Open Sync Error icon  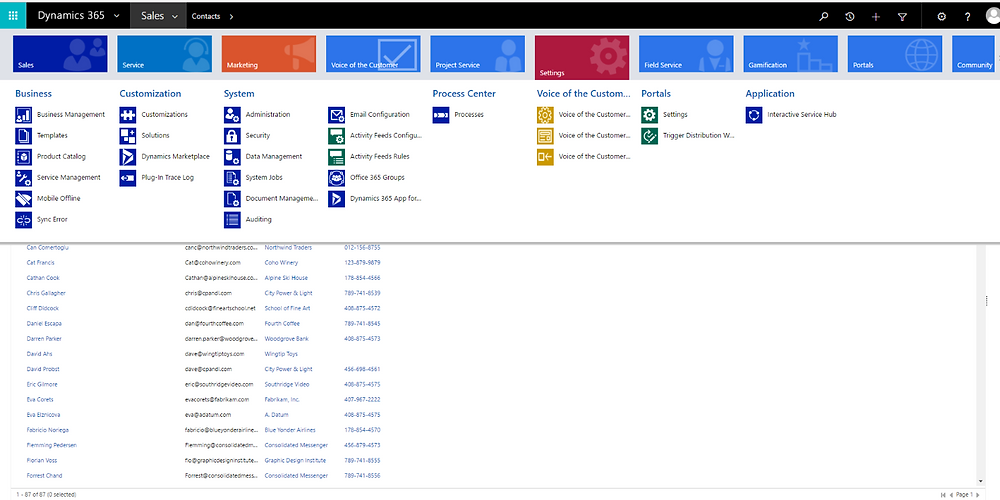(x=24, y=220)
